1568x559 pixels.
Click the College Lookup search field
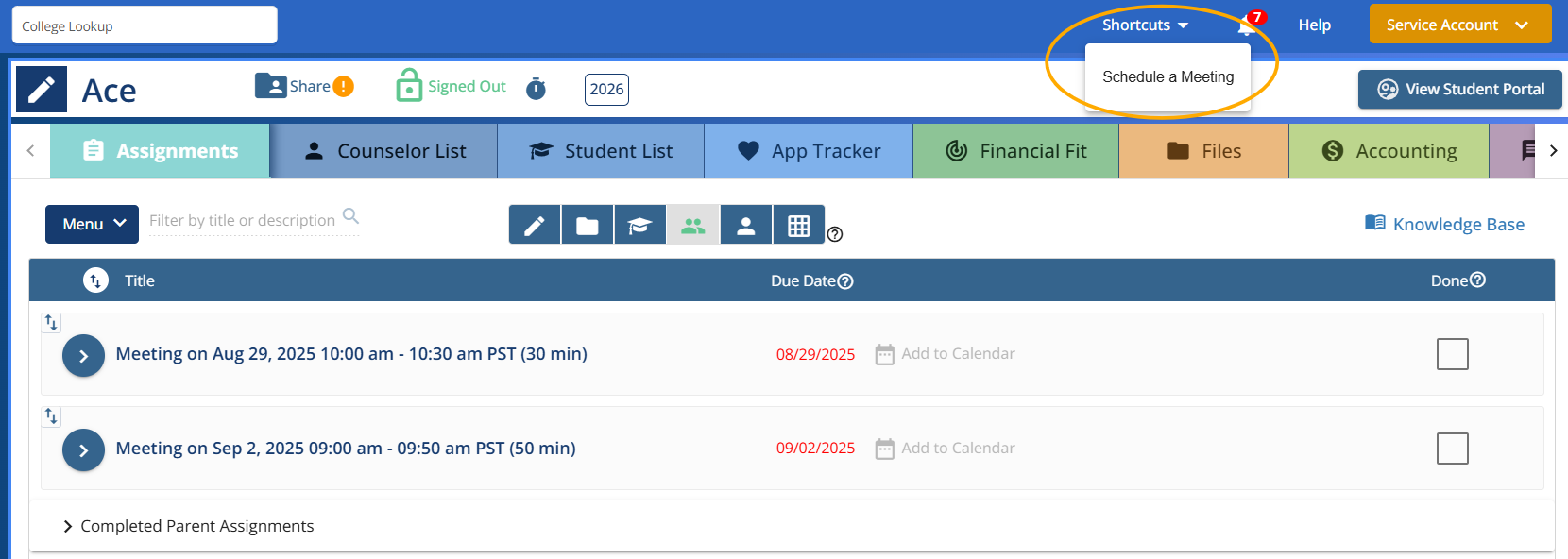145,25
